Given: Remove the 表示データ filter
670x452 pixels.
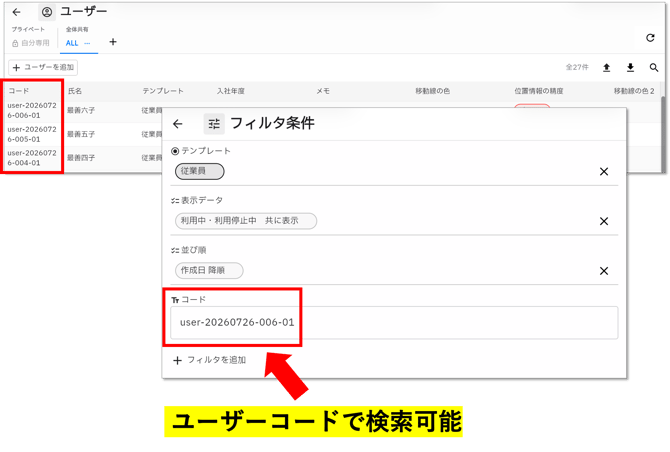Looking at the screenshot, I should (x=604, y=221).
